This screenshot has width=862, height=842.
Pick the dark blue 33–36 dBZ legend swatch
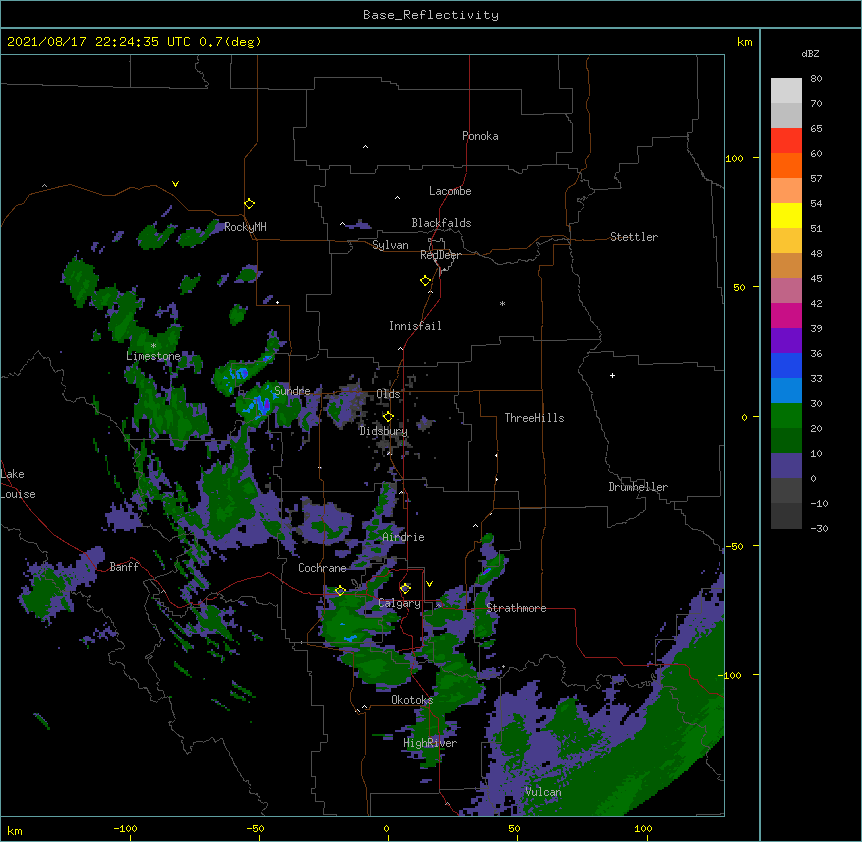786,365
